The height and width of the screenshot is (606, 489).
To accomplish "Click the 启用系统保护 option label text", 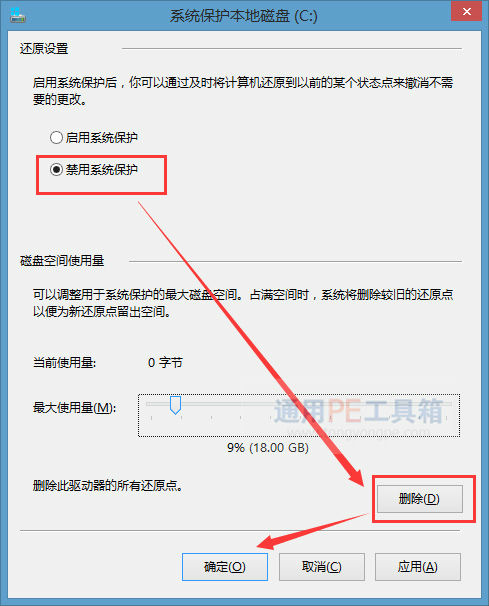I will point(102,137).
